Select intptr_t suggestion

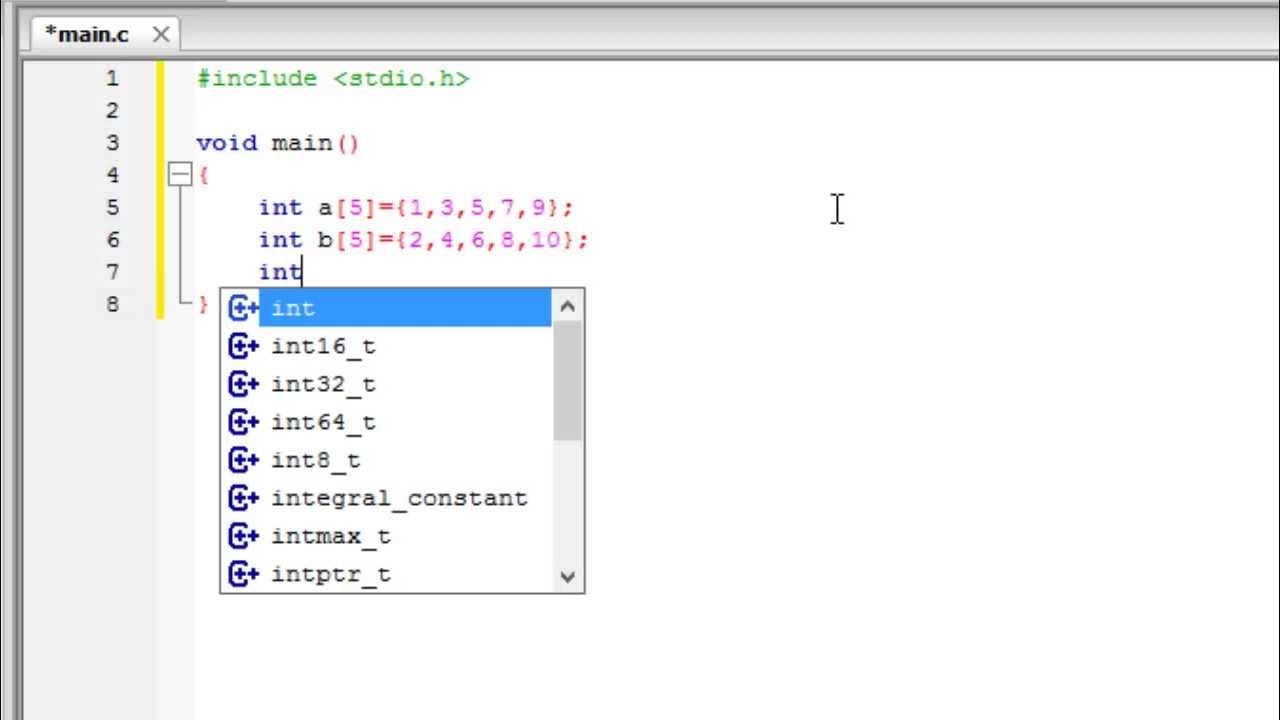(x=331, y=575)
